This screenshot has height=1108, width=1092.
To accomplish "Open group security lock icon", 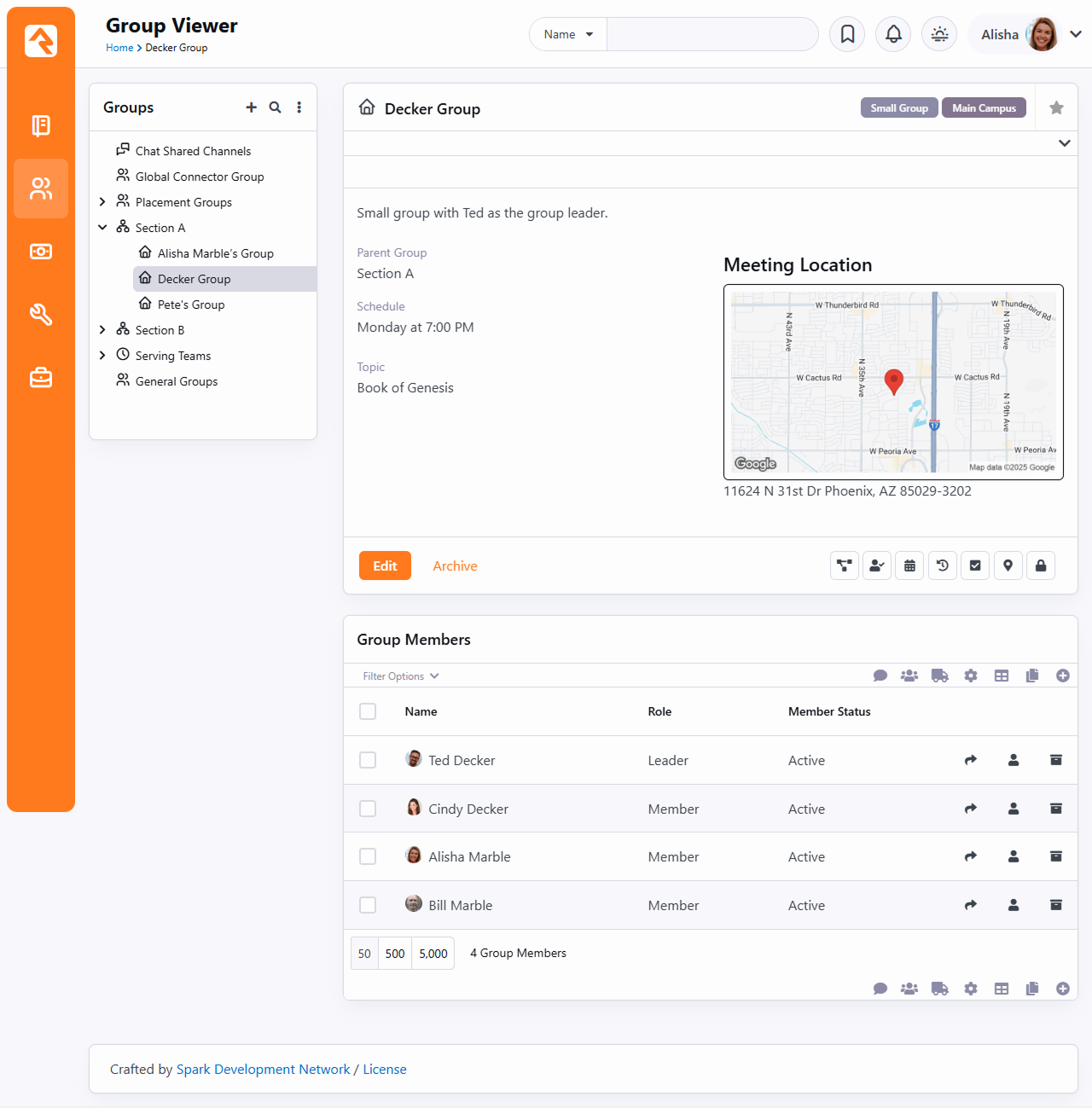I will click(1041, 566).
